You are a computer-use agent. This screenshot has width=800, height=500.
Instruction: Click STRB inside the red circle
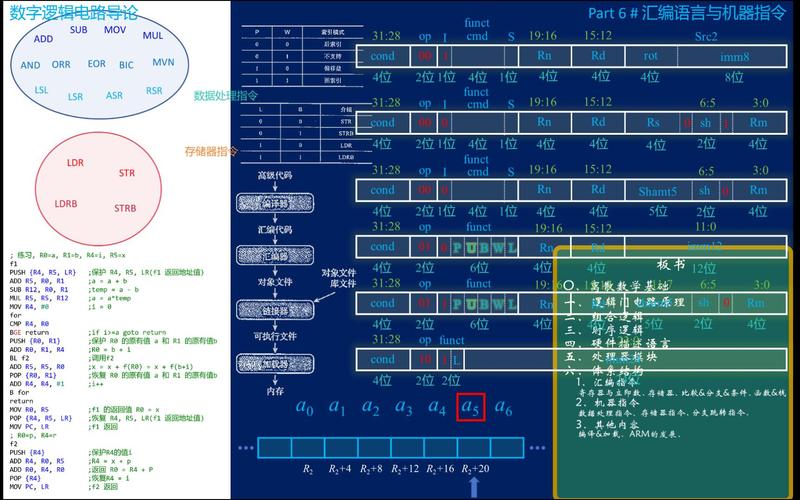click(125, 208)
